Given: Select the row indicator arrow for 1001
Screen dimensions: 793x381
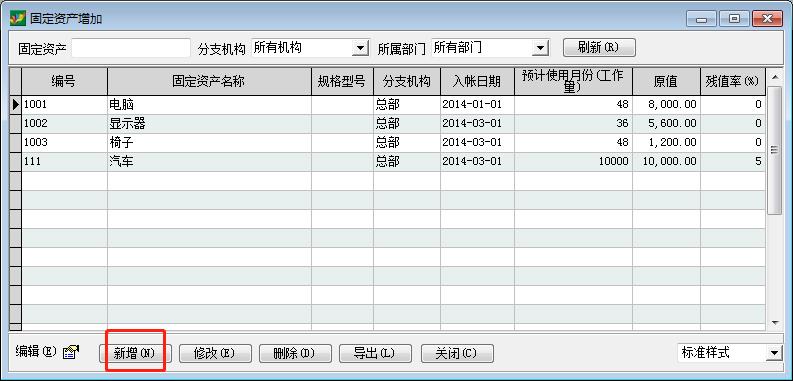Looking at the screenshot, I should (x=15, y=105).
